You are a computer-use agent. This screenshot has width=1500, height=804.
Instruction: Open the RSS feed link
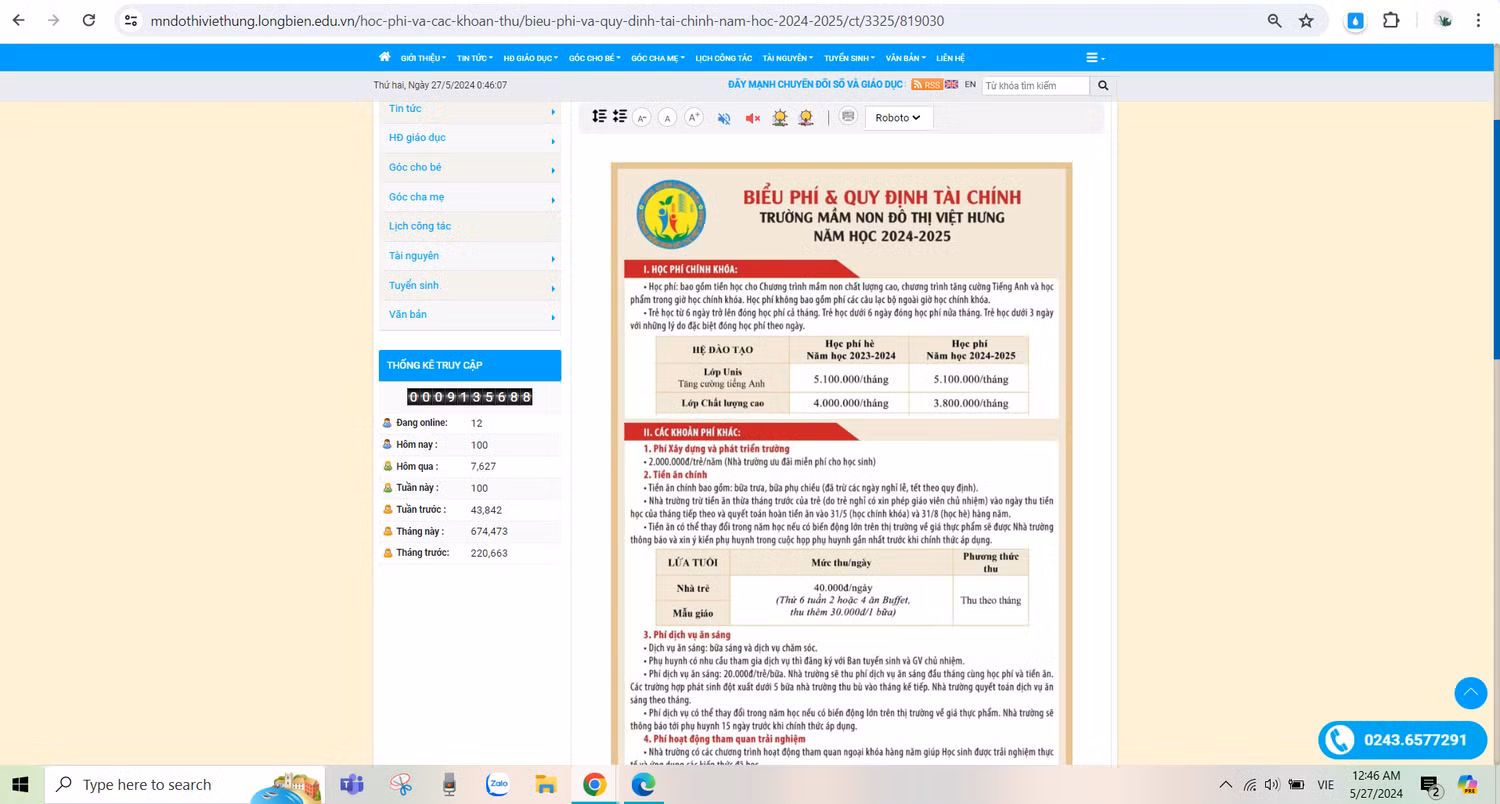click(927, 85)
